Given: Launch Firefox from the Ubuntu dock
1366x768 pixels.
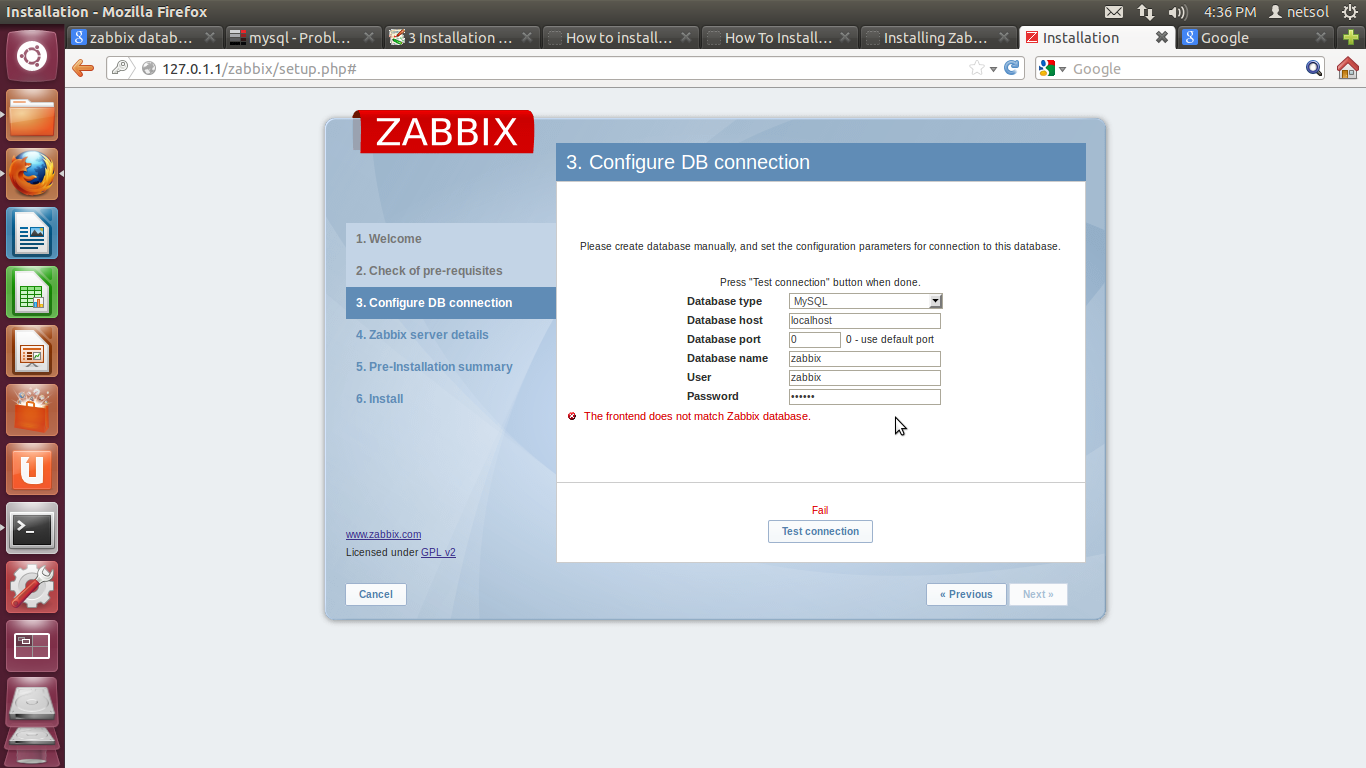Looking at the screenshot, I should tap(32, 175).
